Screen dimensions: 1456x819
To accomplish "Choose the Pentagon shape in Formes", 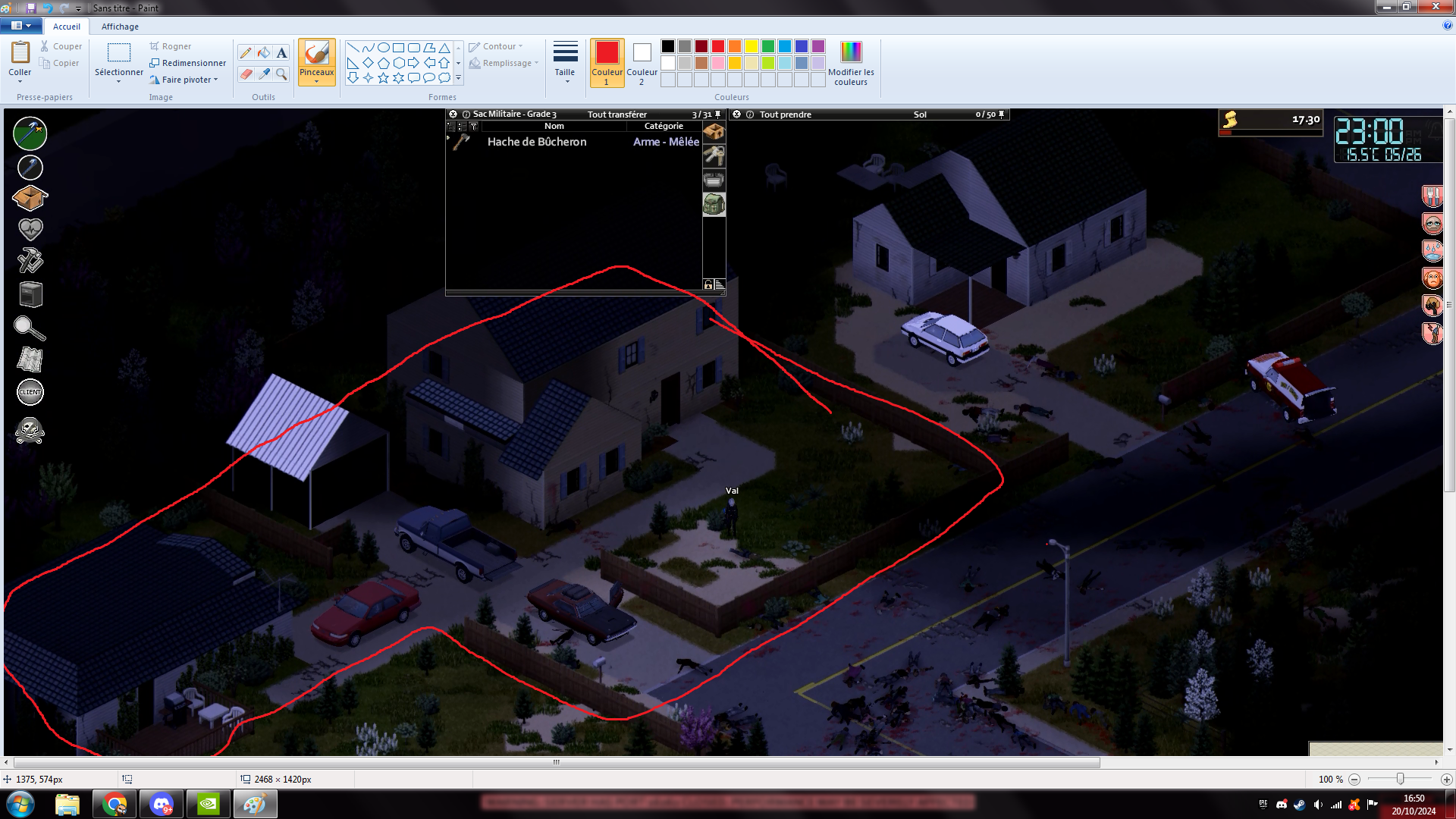I will pos(383,62).
